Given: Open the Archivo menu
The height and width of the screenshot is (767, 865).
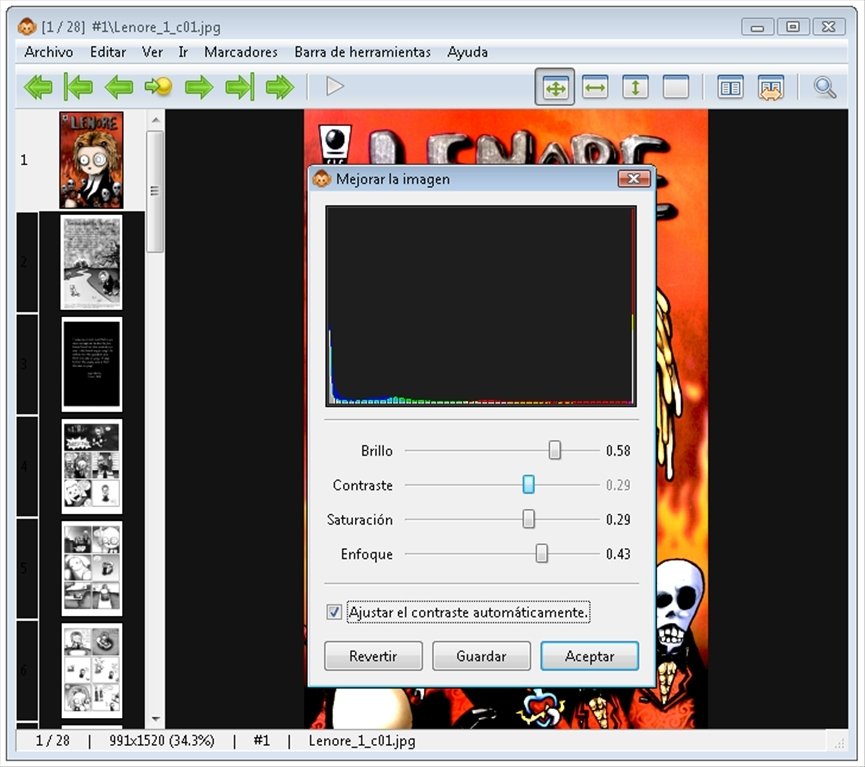Looking at the screenshot, I should (x=49, y=52).
